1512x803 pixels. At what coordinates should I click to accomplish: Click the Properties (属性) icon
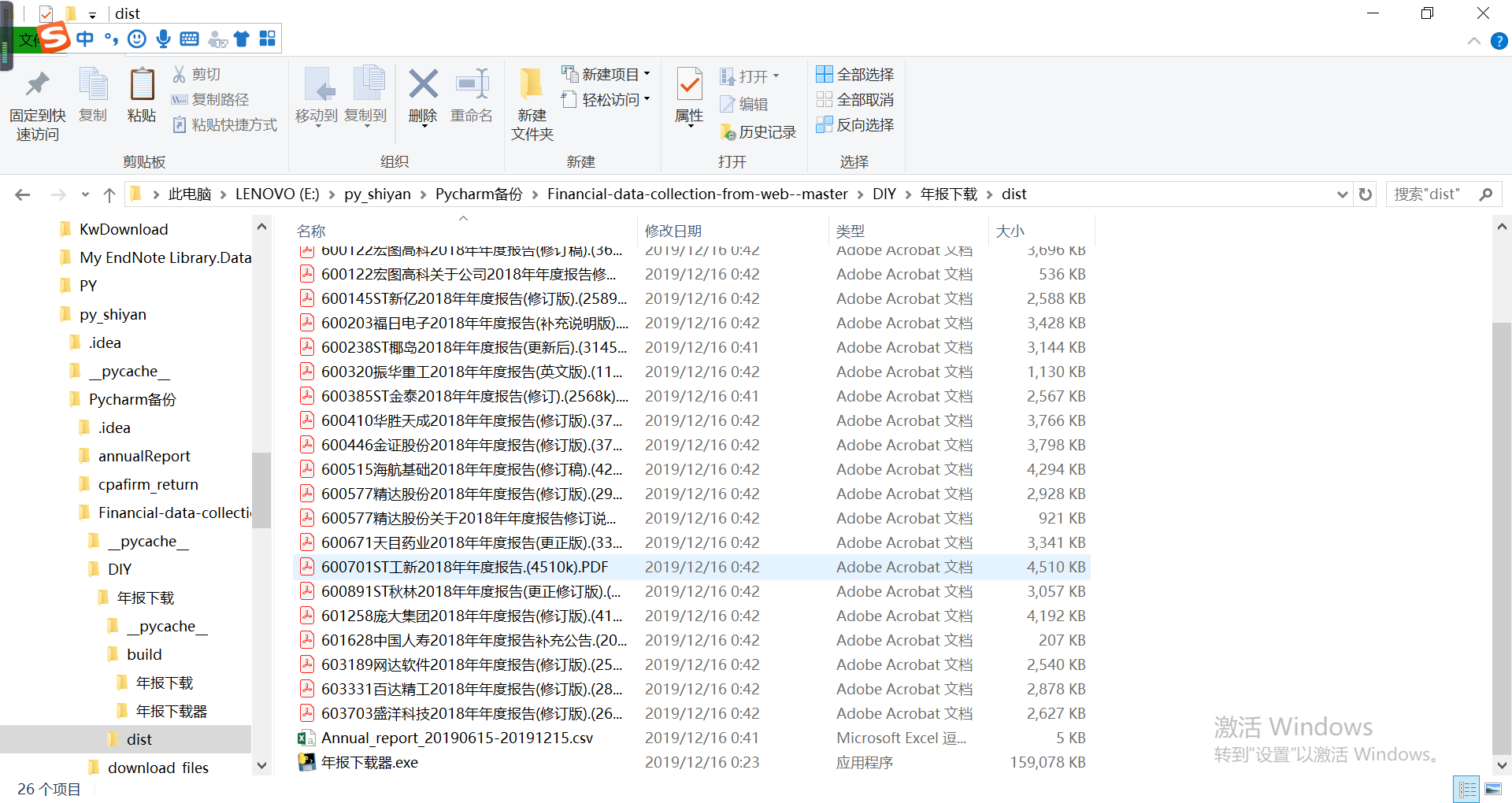coord(689,84)
